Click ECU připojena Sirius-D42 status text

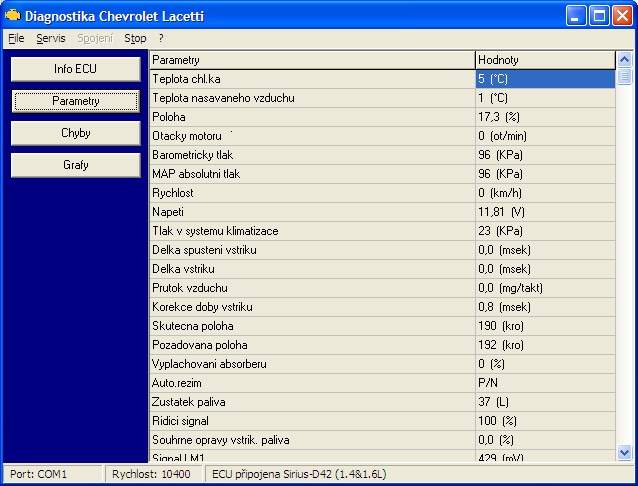click(x=299, y=474)
